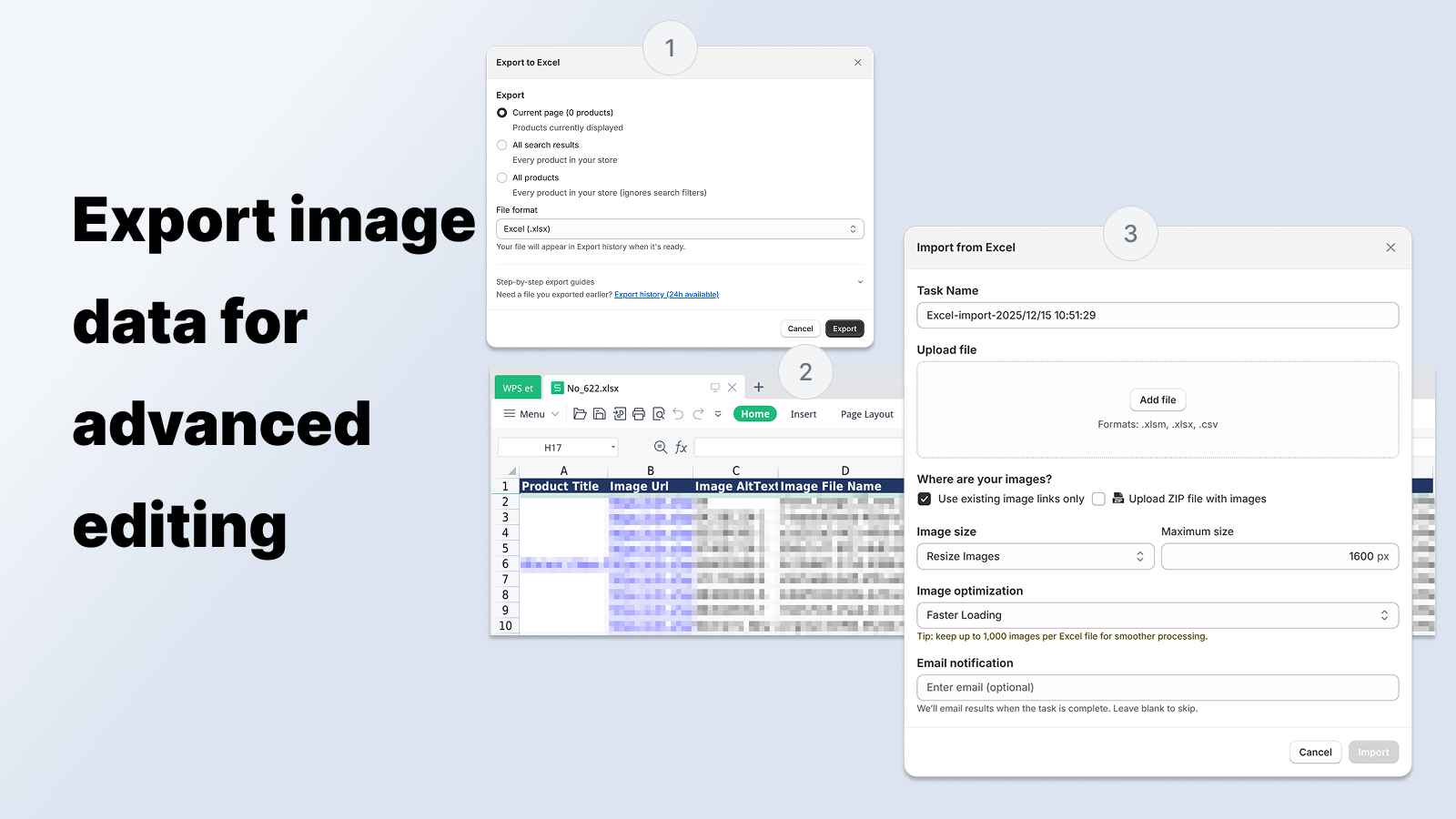Click the Image File Name header cell

tap(841, 487)
